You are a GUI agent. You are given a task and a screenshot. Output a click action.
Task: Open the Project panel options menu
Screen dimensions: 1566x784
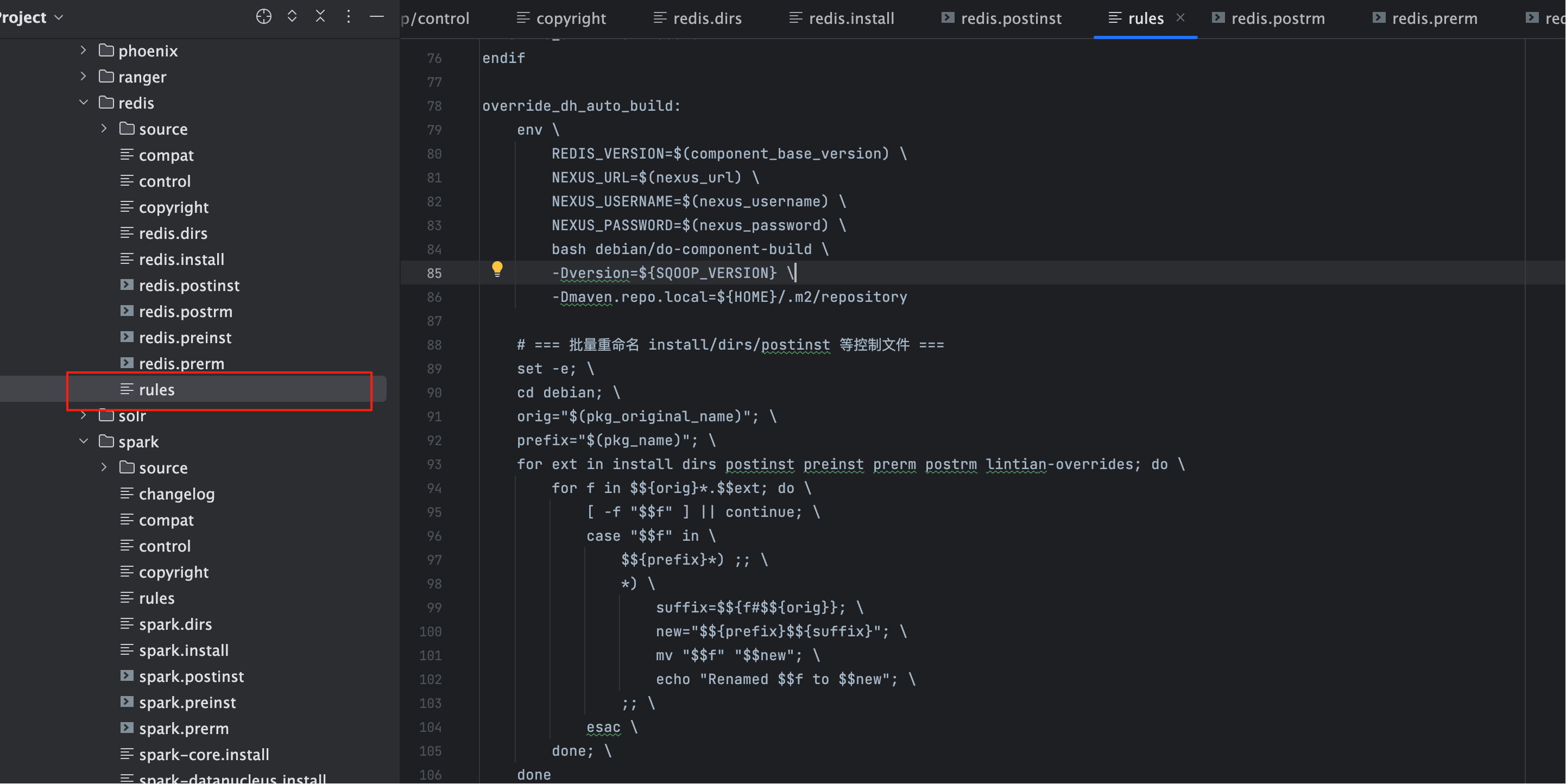click(349, 16)
